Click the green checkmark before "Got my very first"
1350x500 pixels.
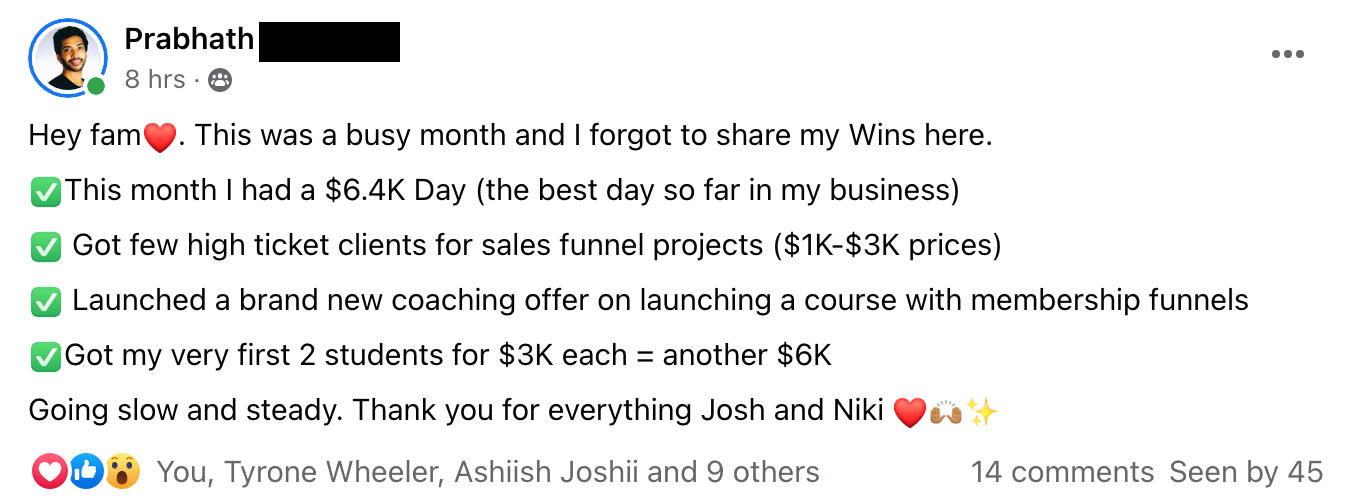(x=46, y=355)
